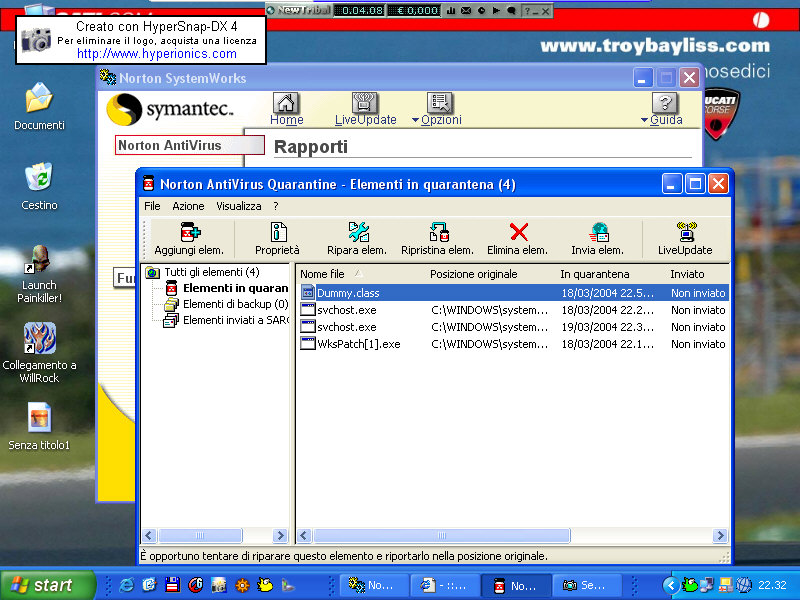Image resolution: width=800 pixels, height=600 pixels.
Task: Select Elementi di backup (0) node
Action: click(x=236, y=304)
